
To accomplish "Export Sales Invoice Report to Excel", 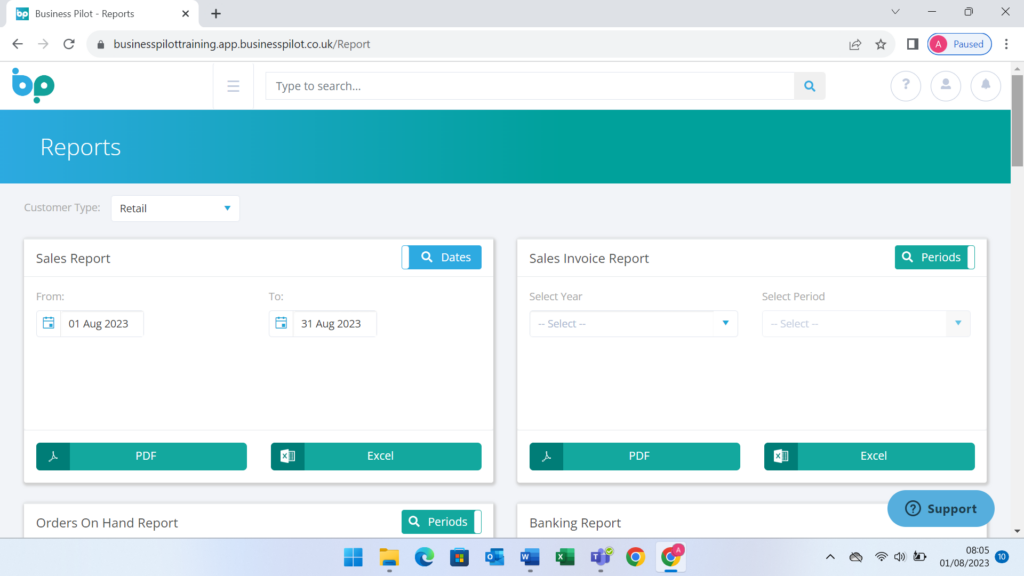I will (869, 456).
